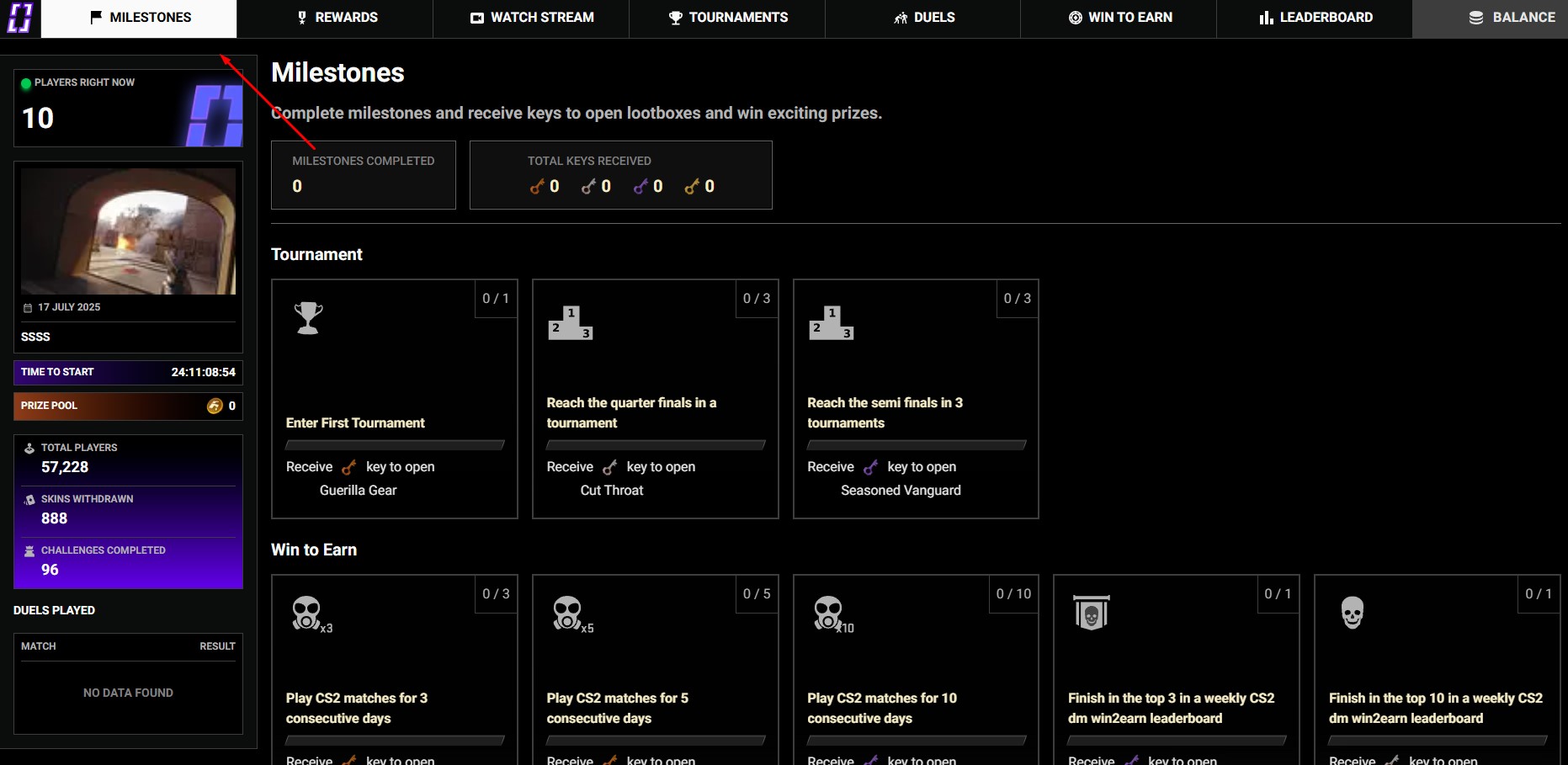Switch to the Watch Stream tab
The width and height of the screenshot is (1568, 765).
[532, 18]
